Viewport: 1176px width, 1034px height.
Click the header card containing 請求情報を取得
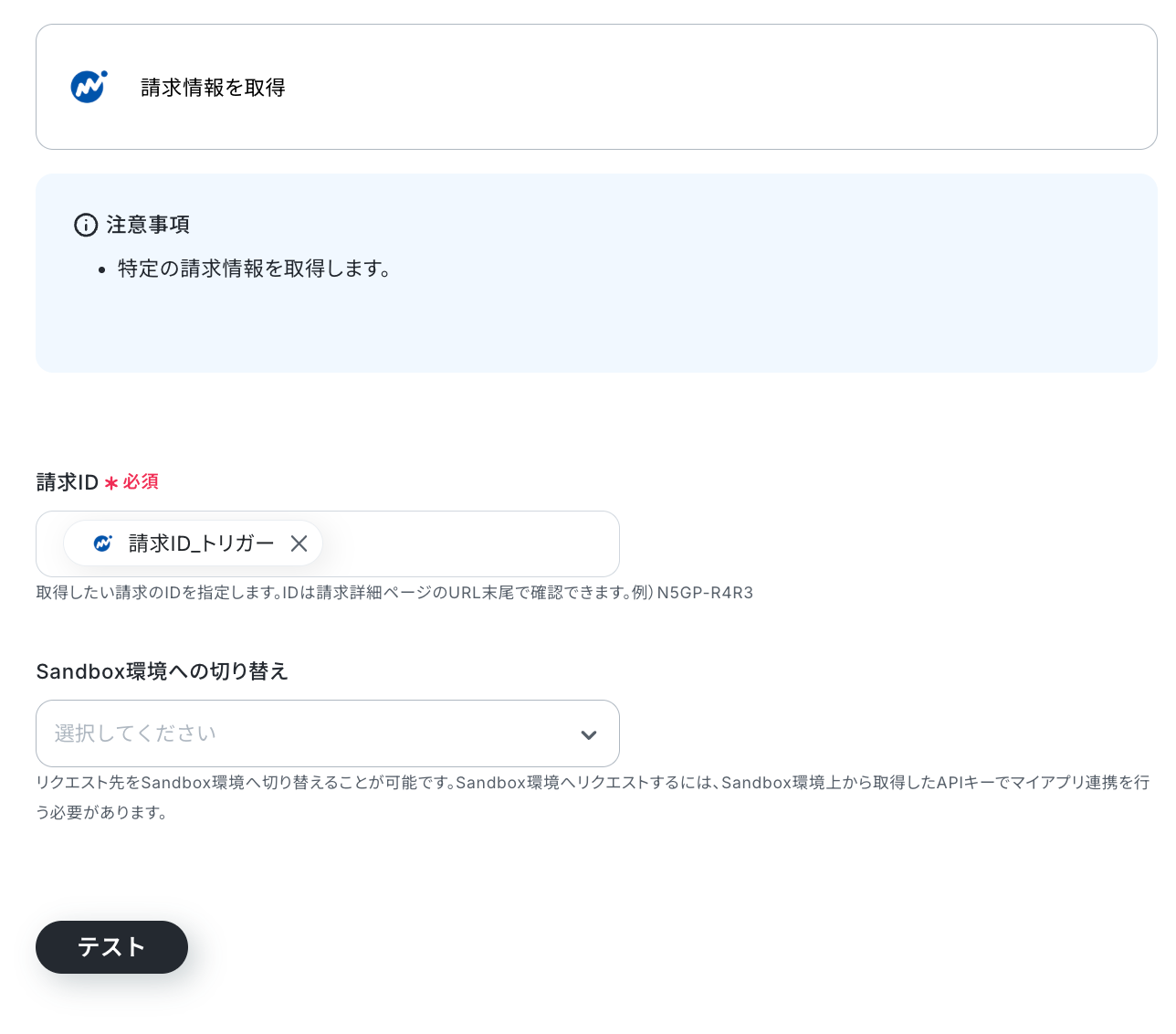pyautogui.click(x=596, y=87)
